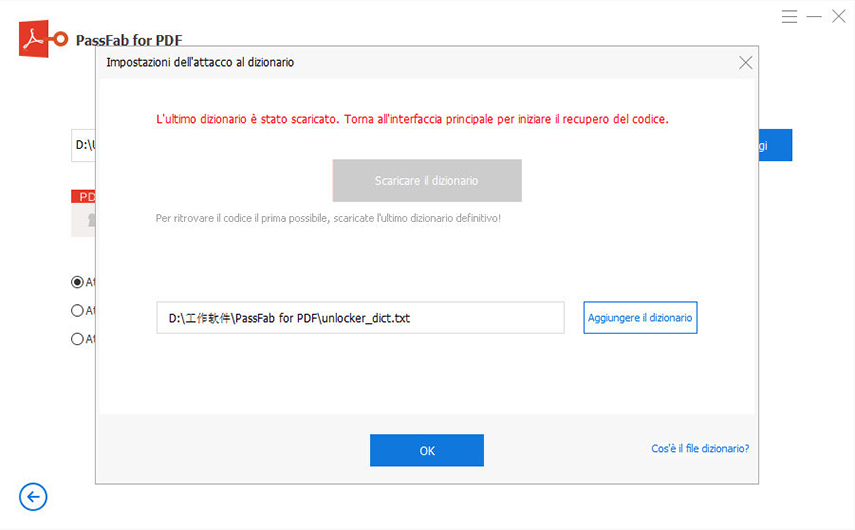Open the "Cos'è il file dizionario?" link

coord(700,449)
